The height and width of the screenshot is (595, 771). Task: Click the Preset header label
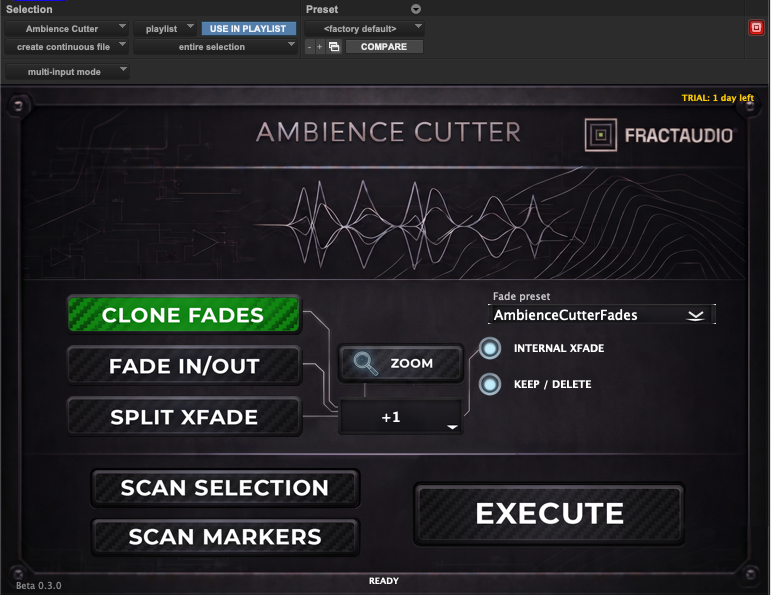[x=322, y=9]
